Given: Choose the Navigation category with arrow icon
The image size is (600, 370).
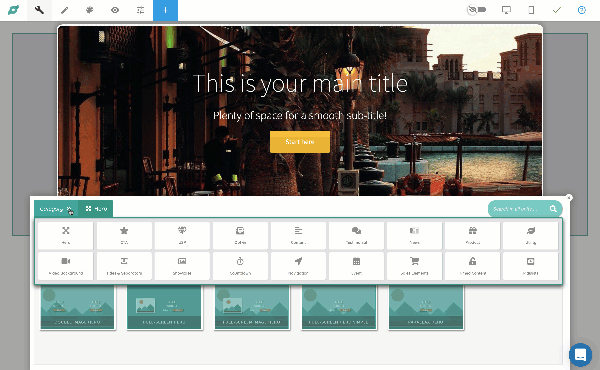Looking at the screenshot, I should point(298,266).
